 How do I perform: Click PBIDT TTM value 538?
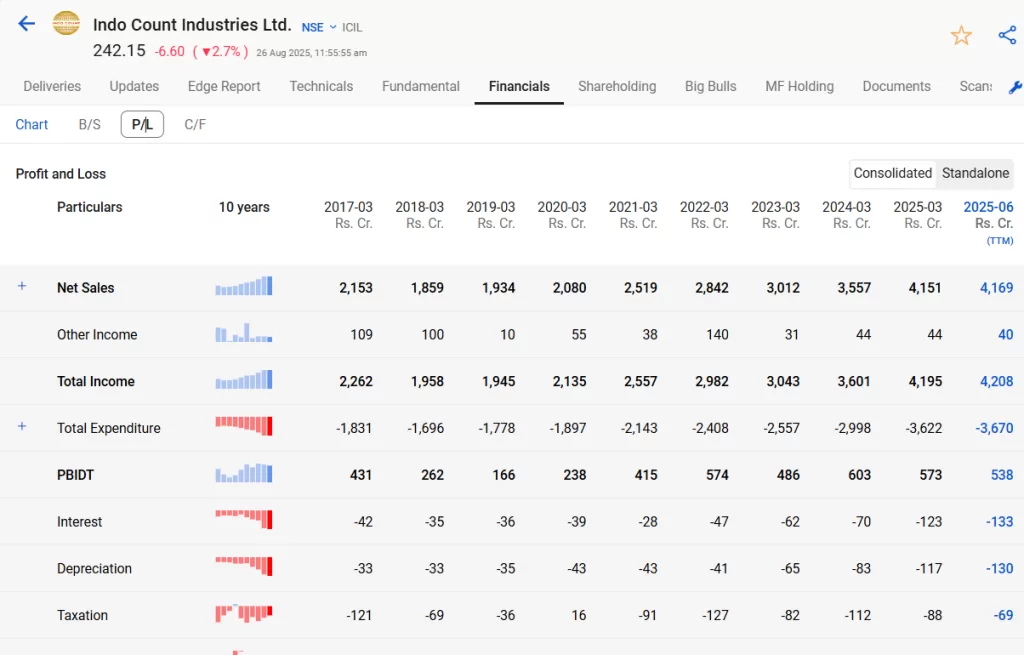[x=1002, y=475]
